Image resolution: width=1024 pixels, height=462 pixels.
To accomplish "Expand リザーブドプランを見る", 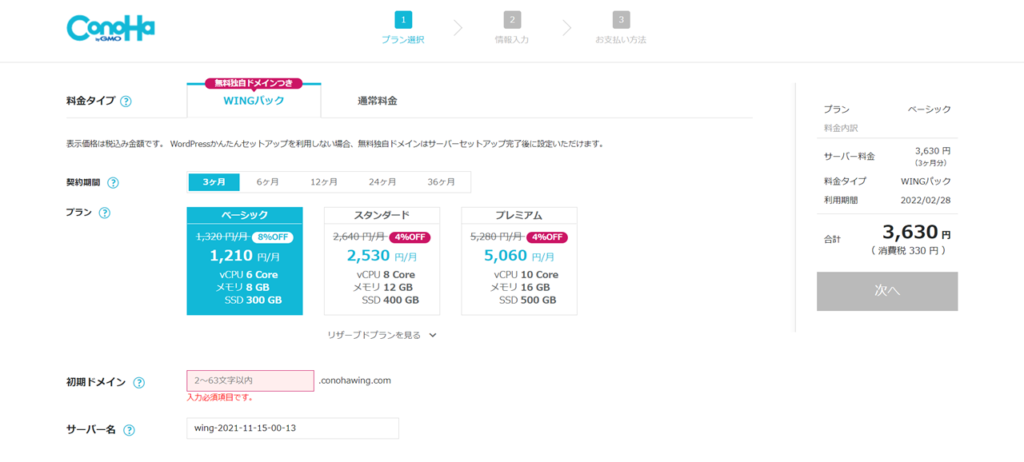I will (382, 335).
